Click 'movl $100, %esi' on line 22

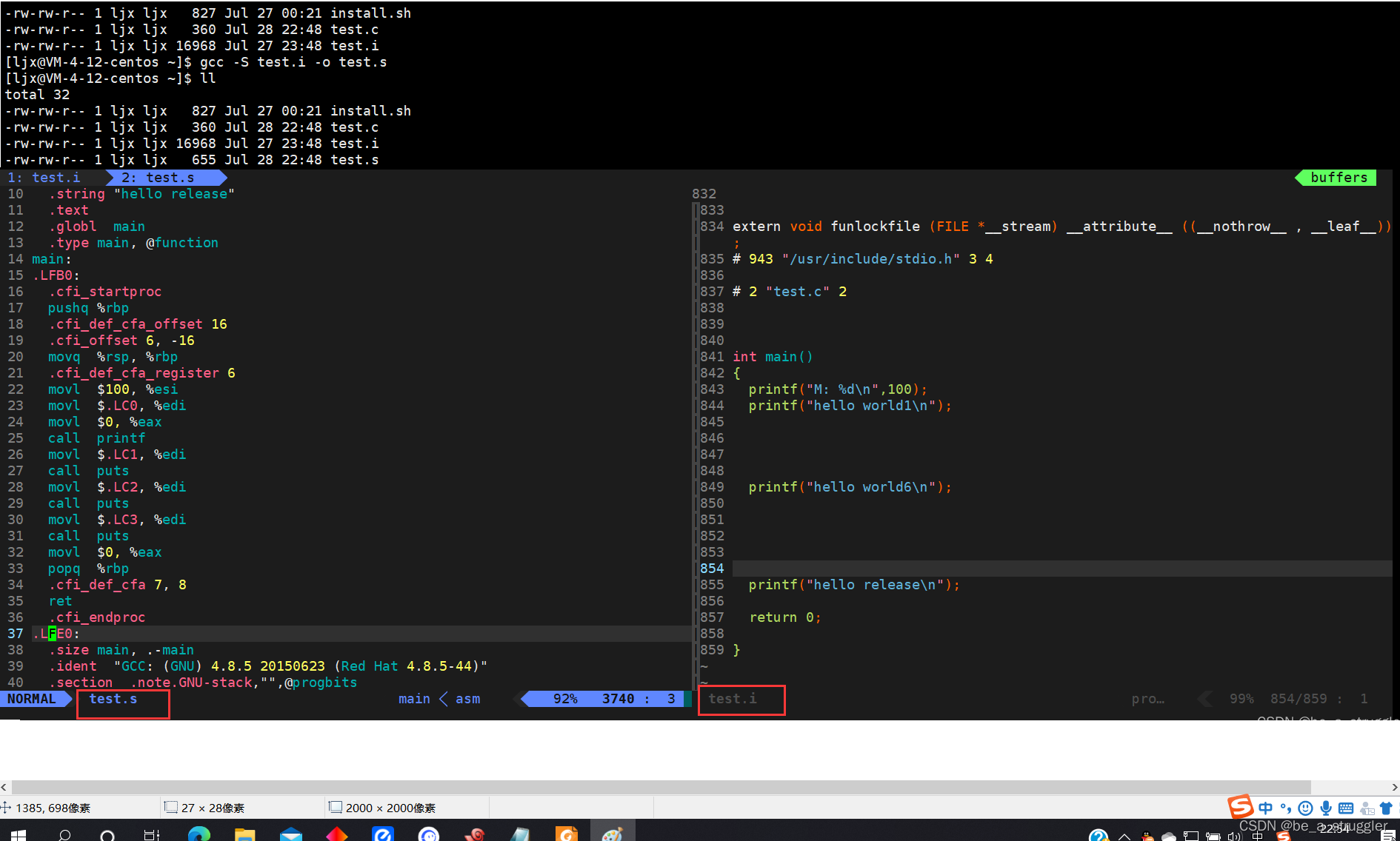coord(113,389)
